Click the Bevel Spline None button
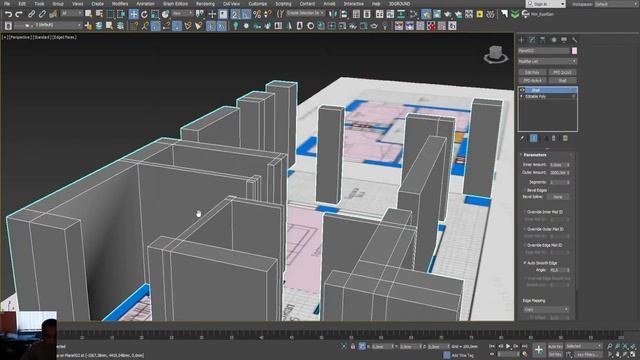This screenshot has height=360, width=640. [x=558, y=197]
